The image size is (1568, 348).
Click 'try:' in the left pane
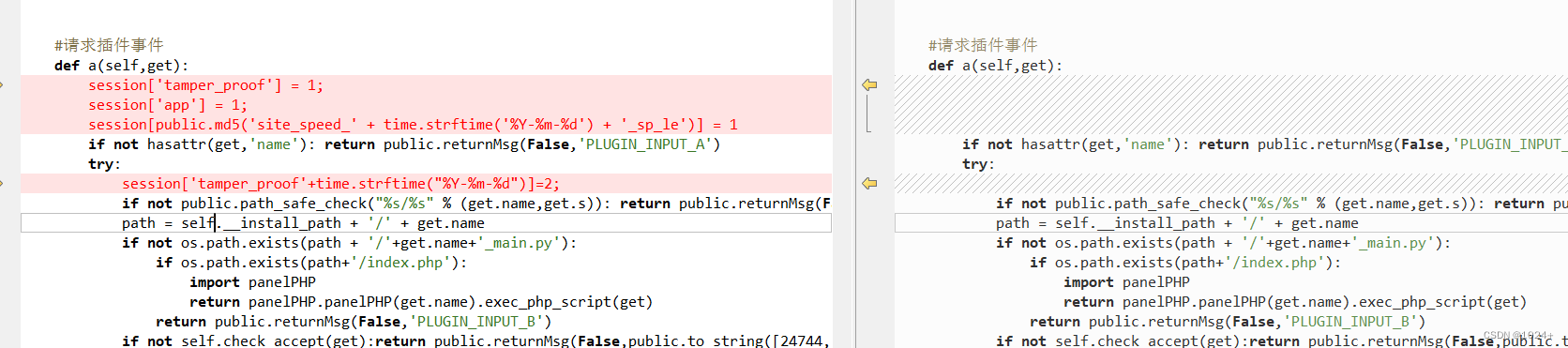pos(105,164)
